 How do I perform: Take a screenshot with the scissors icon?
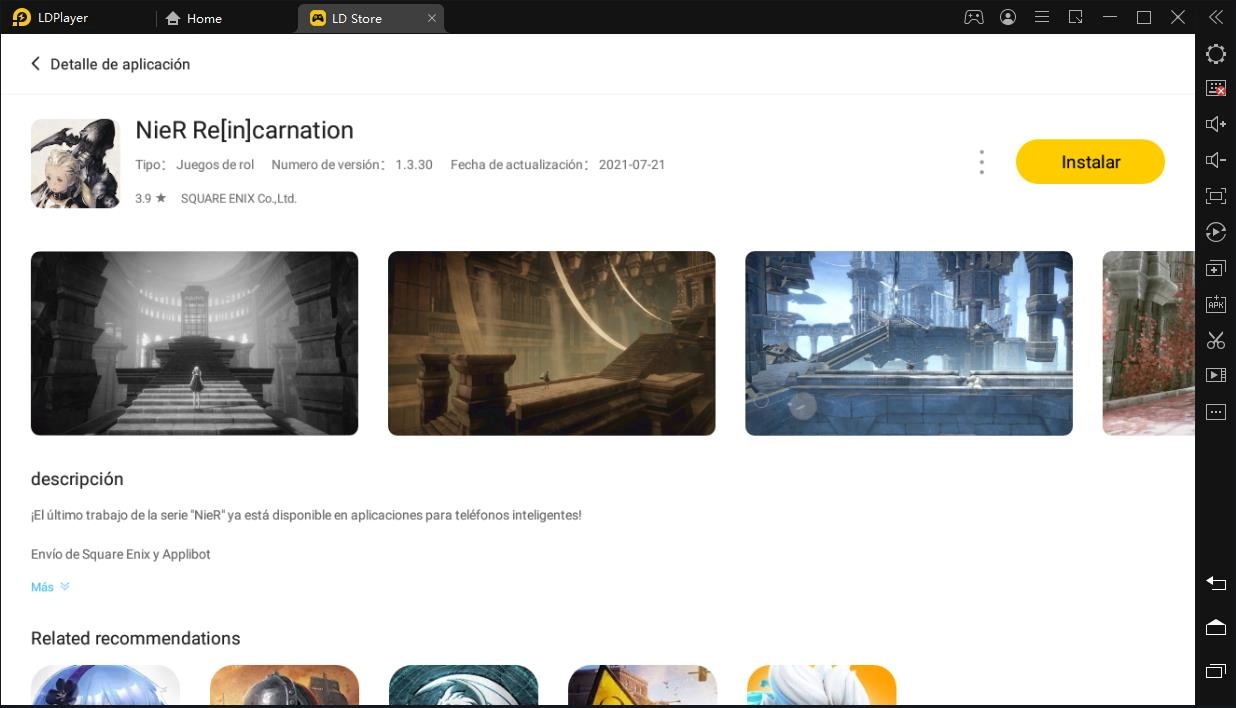point(1215,340)
